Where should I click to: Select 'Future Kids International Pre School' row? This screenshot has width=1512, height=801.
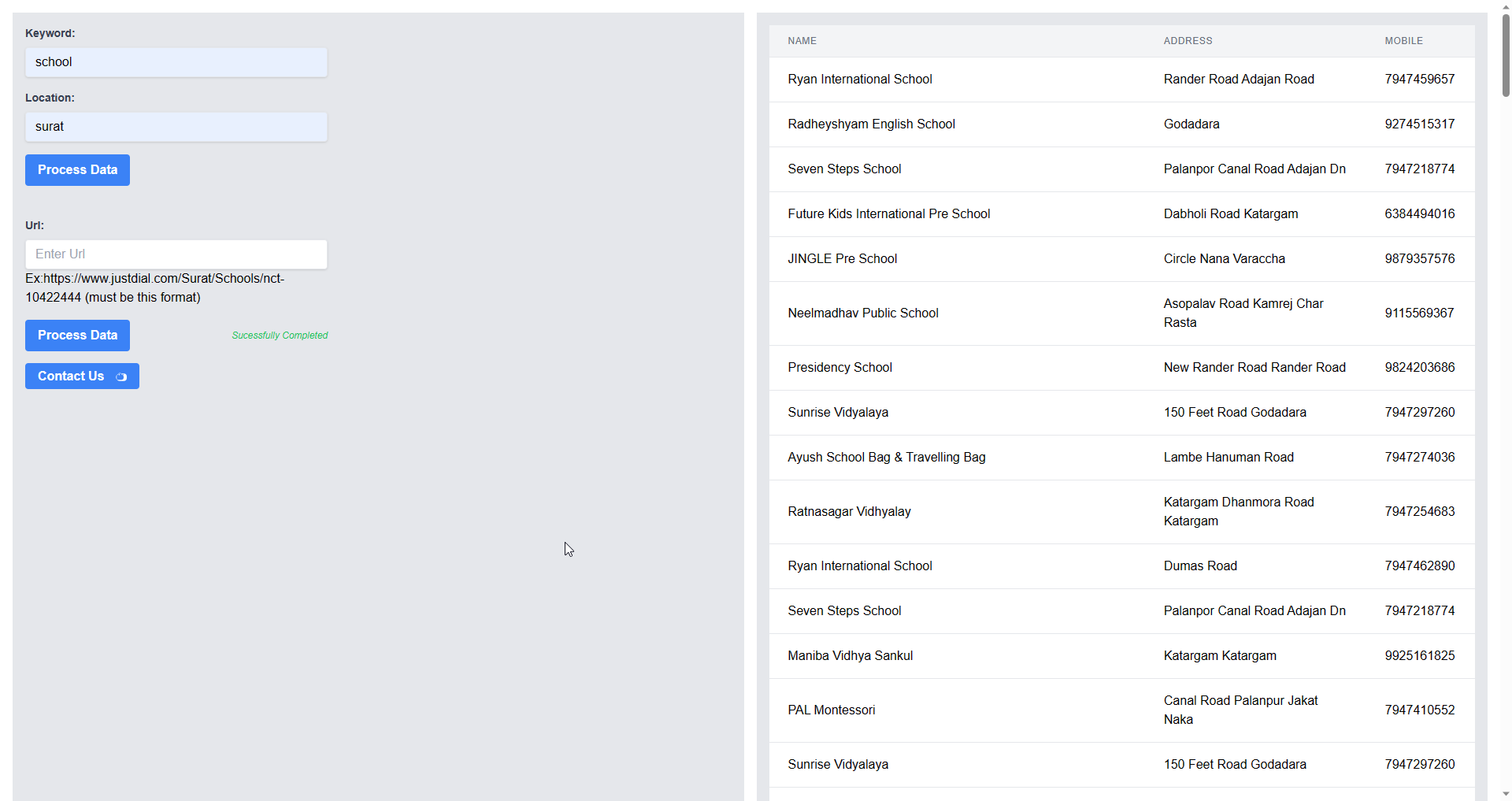1121,214
